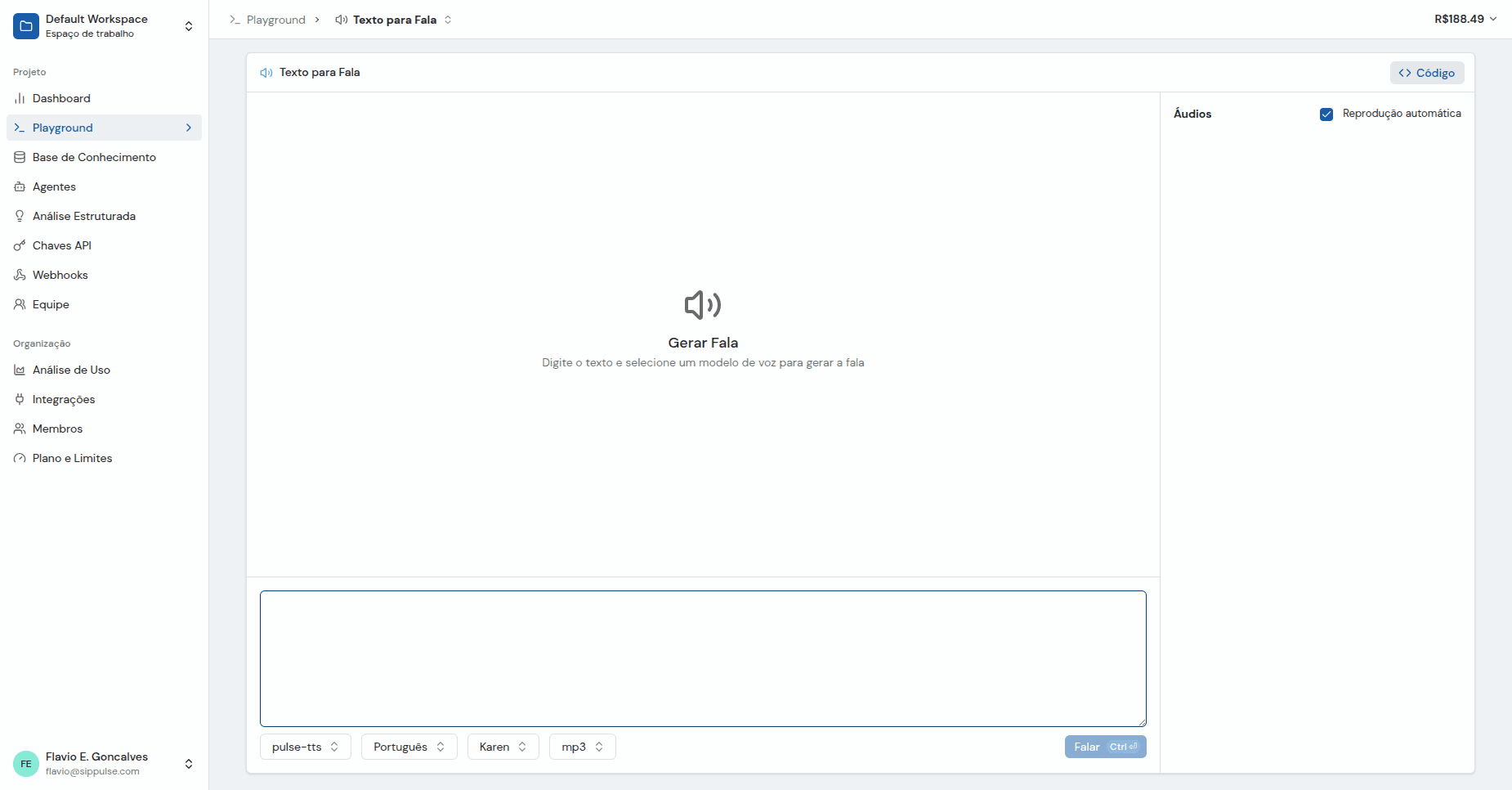Image resolution: width=1512 pixels, height=790 pixels.
Task: Click the Chaves API key icon
Action: 20,245
